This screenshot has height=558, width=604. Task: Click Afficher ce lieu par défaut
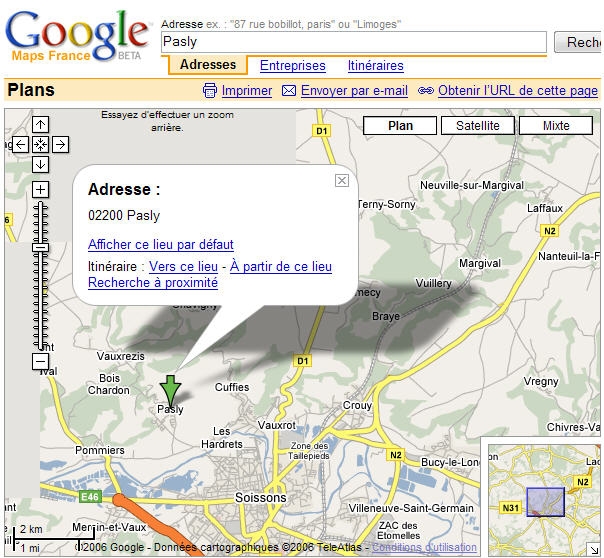click(x=161, y=245)
